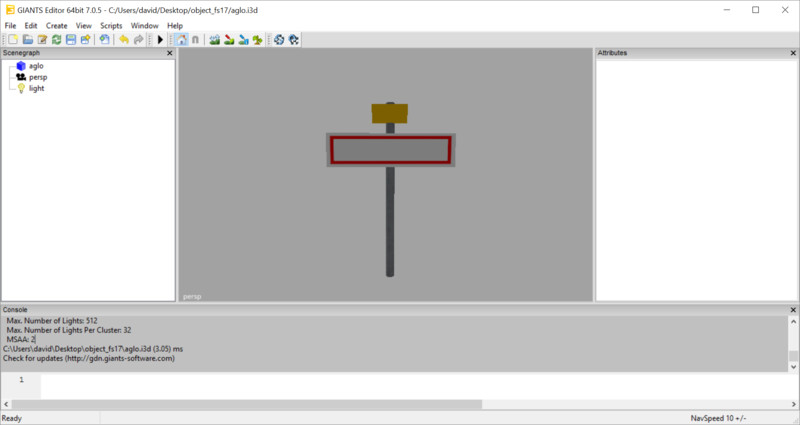Click the Open file folder icon
The width and height of the screenshot is (800, 425).
click(28, 39)
